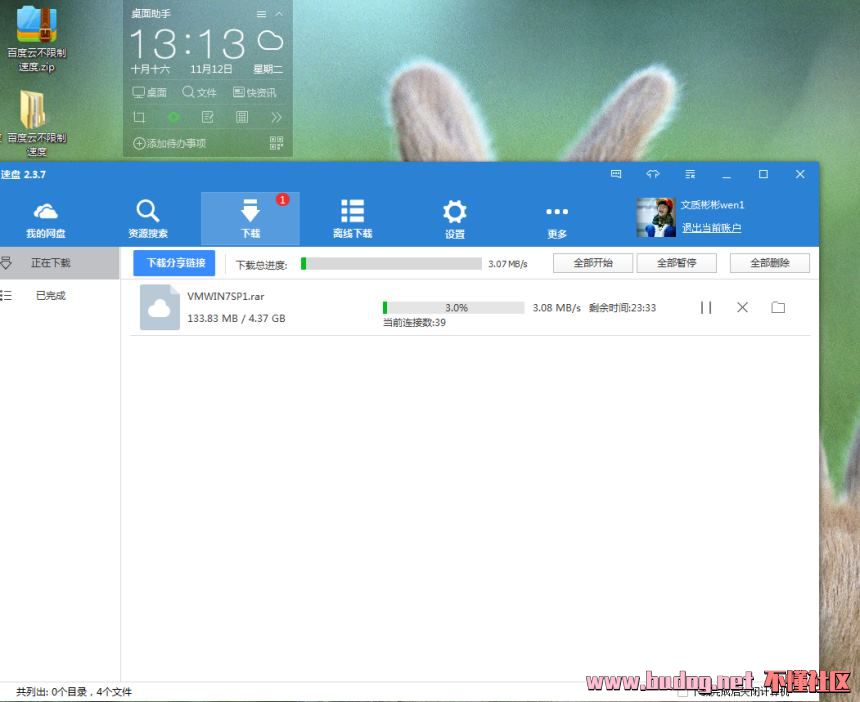
Task: Open the 百度云不限制速度.zip desktop file
Action: pyautogui.click(x=36, y=39)
